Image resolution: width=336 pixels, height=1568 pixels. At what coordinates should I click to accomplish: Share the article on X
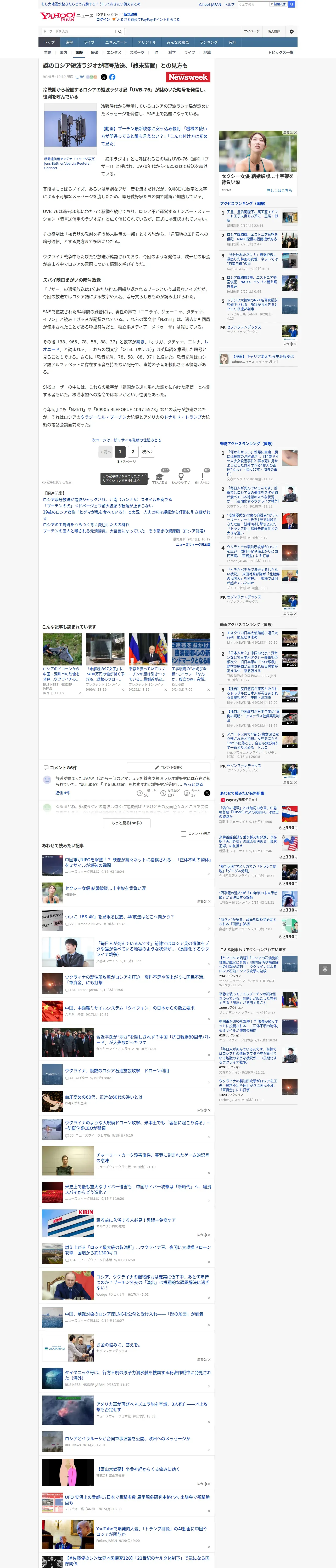(x=104, y=77)
